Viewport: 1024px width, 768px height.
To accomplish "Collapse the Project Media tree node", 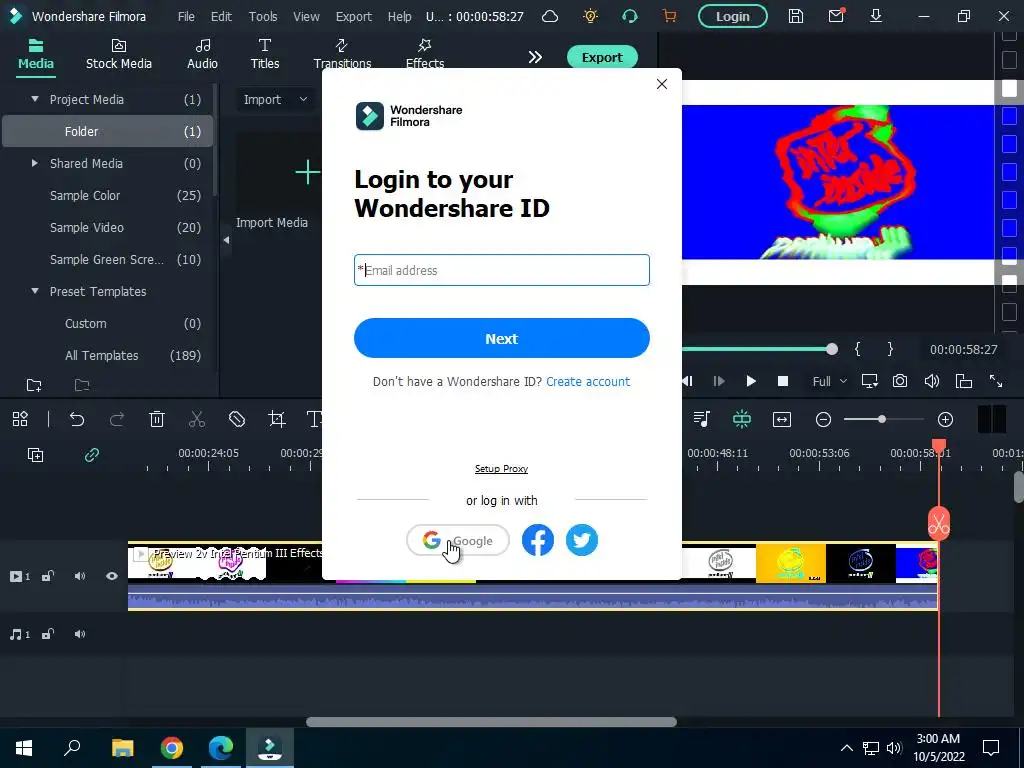I will (35, 99).
